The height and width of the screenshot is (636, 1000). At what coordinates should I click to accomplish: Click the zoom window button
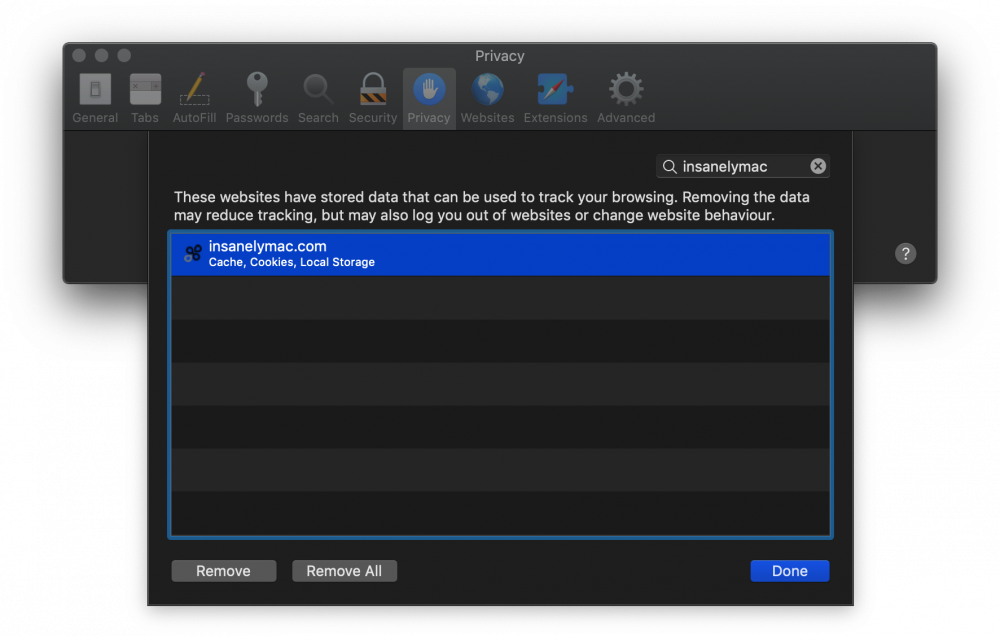pyautogui.click(x=124, y=55)
